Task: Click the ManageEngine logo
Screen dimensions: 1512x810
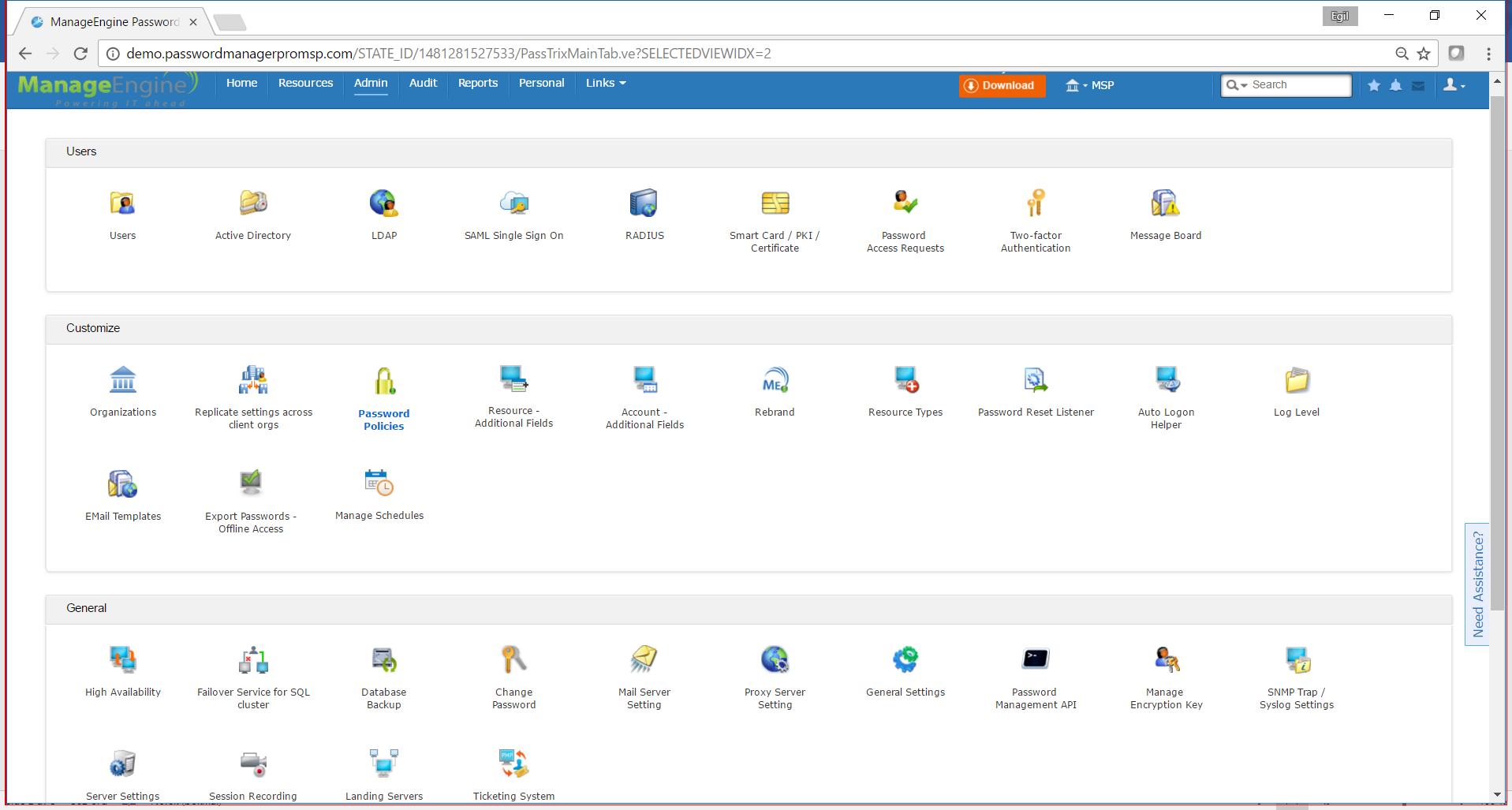Action: pyautogui.click(x=107, y=89)
